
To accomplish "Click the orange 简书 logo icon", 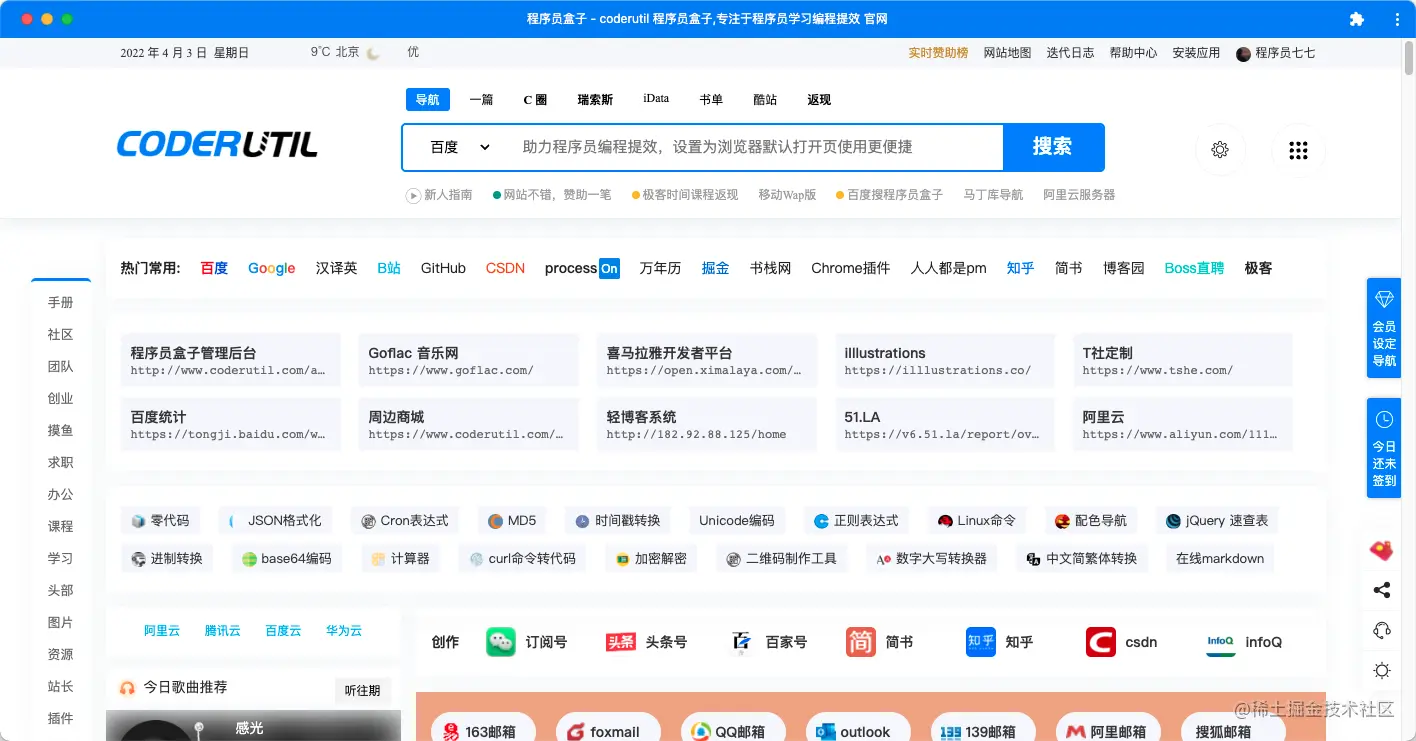I will pyautogui.click(x=861, y=642).
